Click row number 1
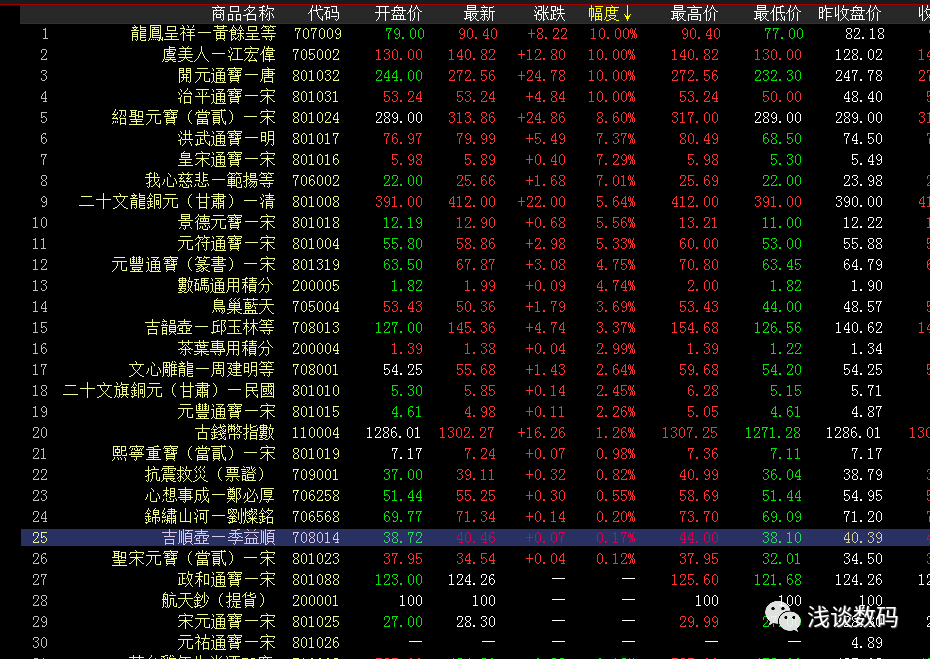930x659 pixels. pyautogui.click(x=44, y=34)
